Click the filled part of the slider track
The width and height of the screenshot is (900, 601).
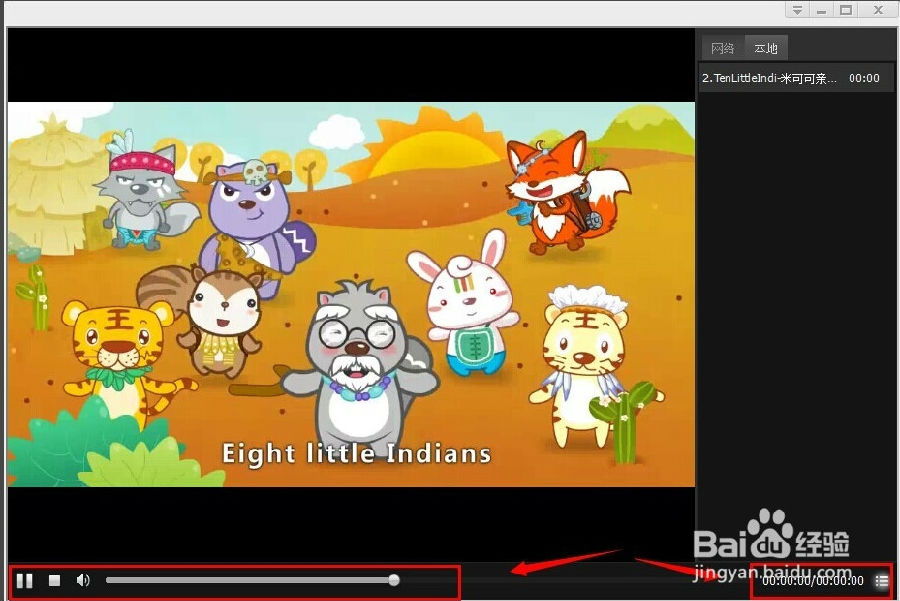[250, 580]
